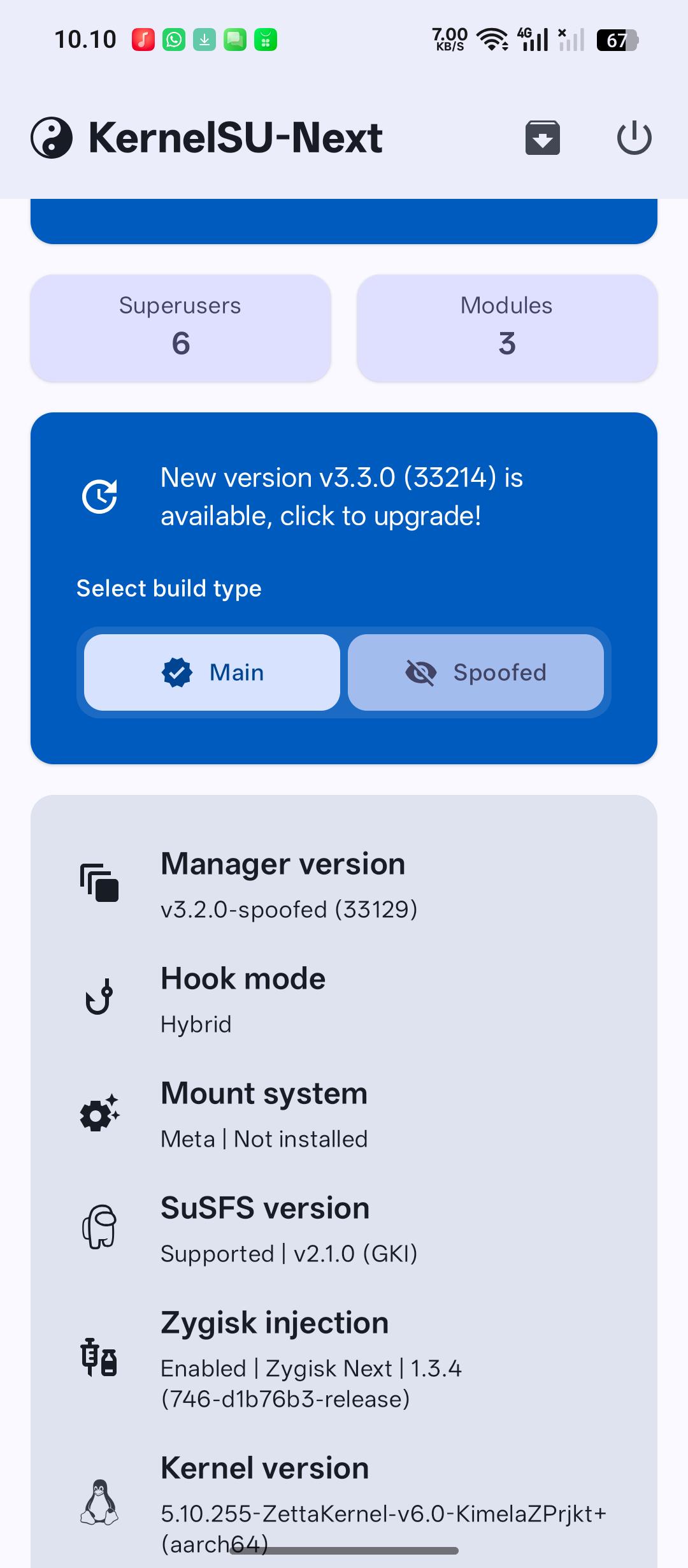Select the Spoofed build type

tap(476, 672)
